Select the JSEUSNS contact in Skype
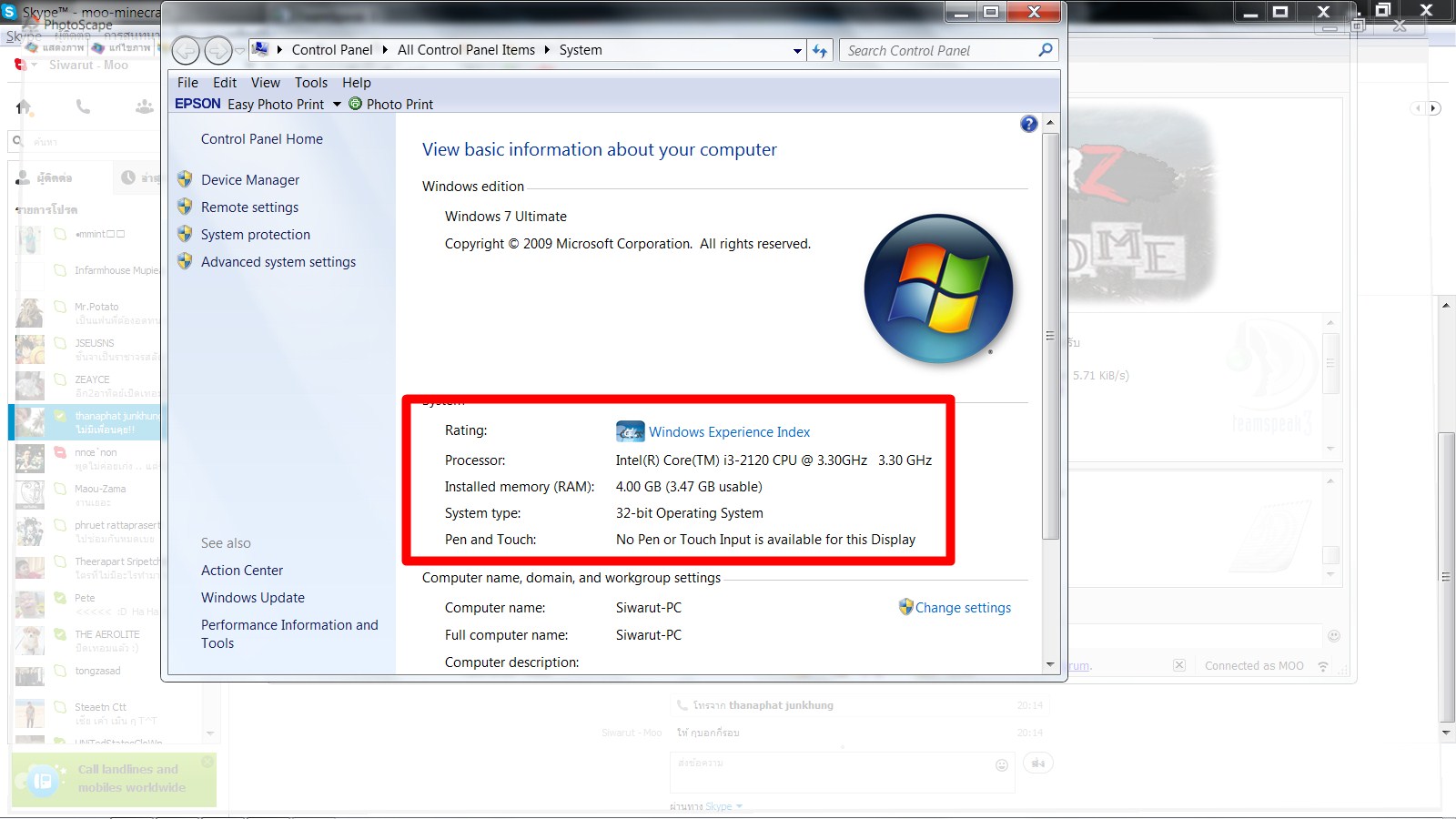Viewport: 1456px width, 819px height. click(87, 349)
